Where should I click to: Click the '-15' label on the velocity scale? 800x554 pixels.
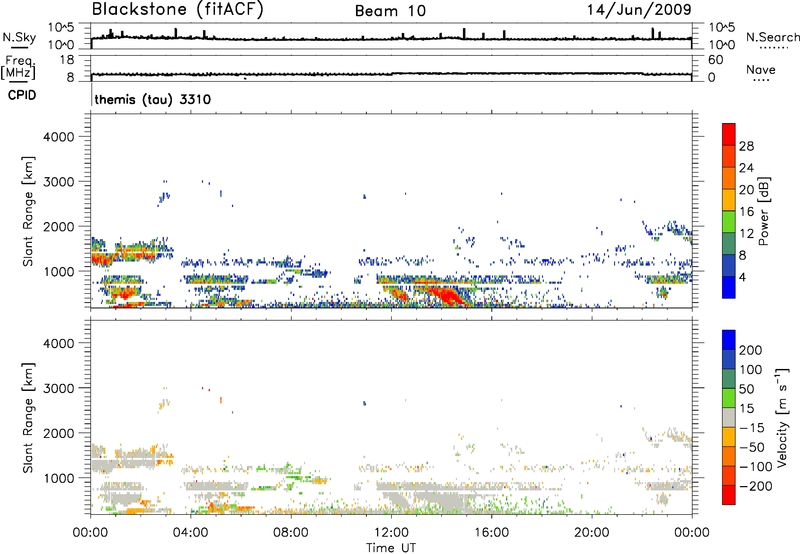click(752, 428)
